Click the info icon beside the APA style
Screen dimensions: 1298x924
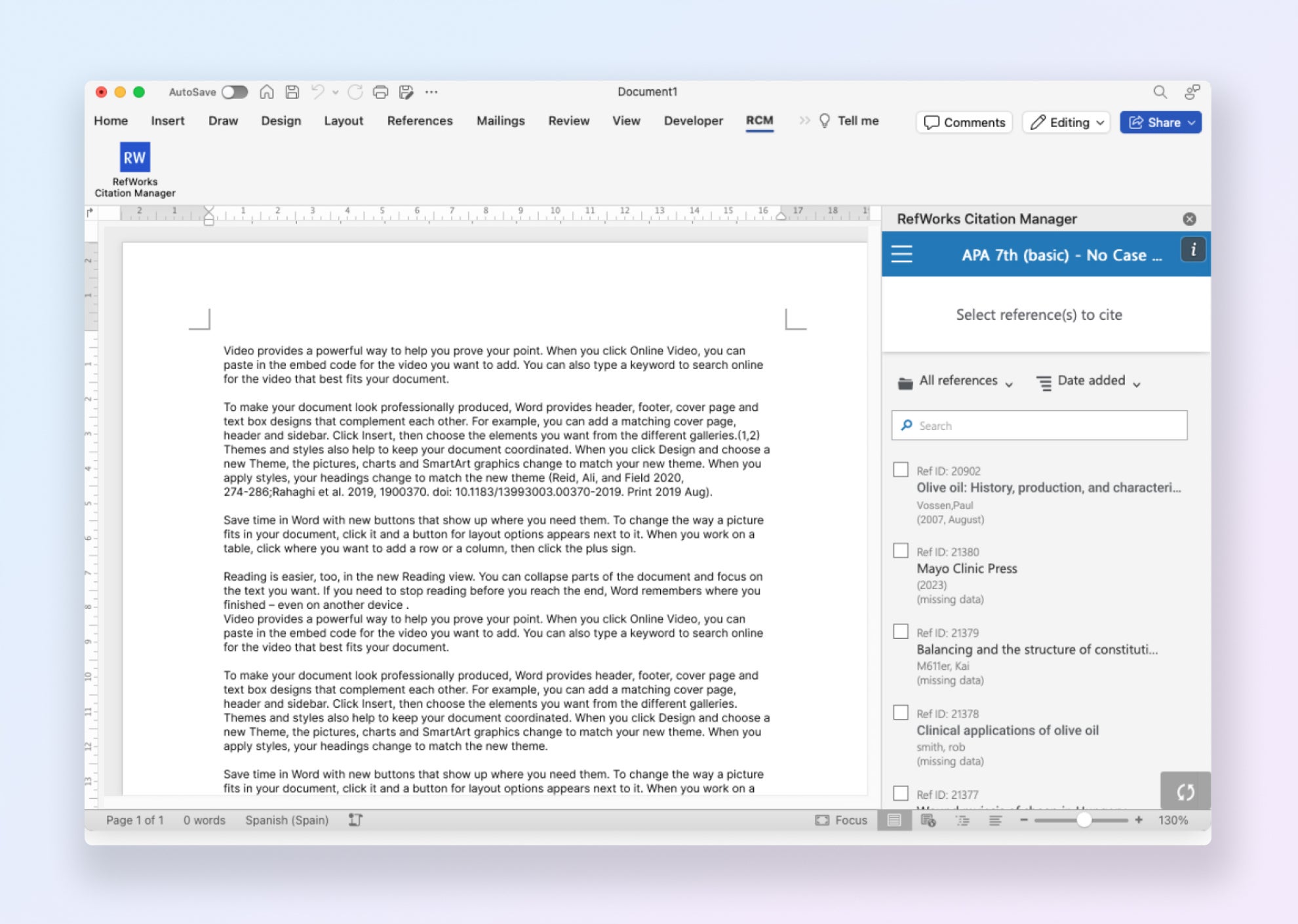[x=1192, y=250]
